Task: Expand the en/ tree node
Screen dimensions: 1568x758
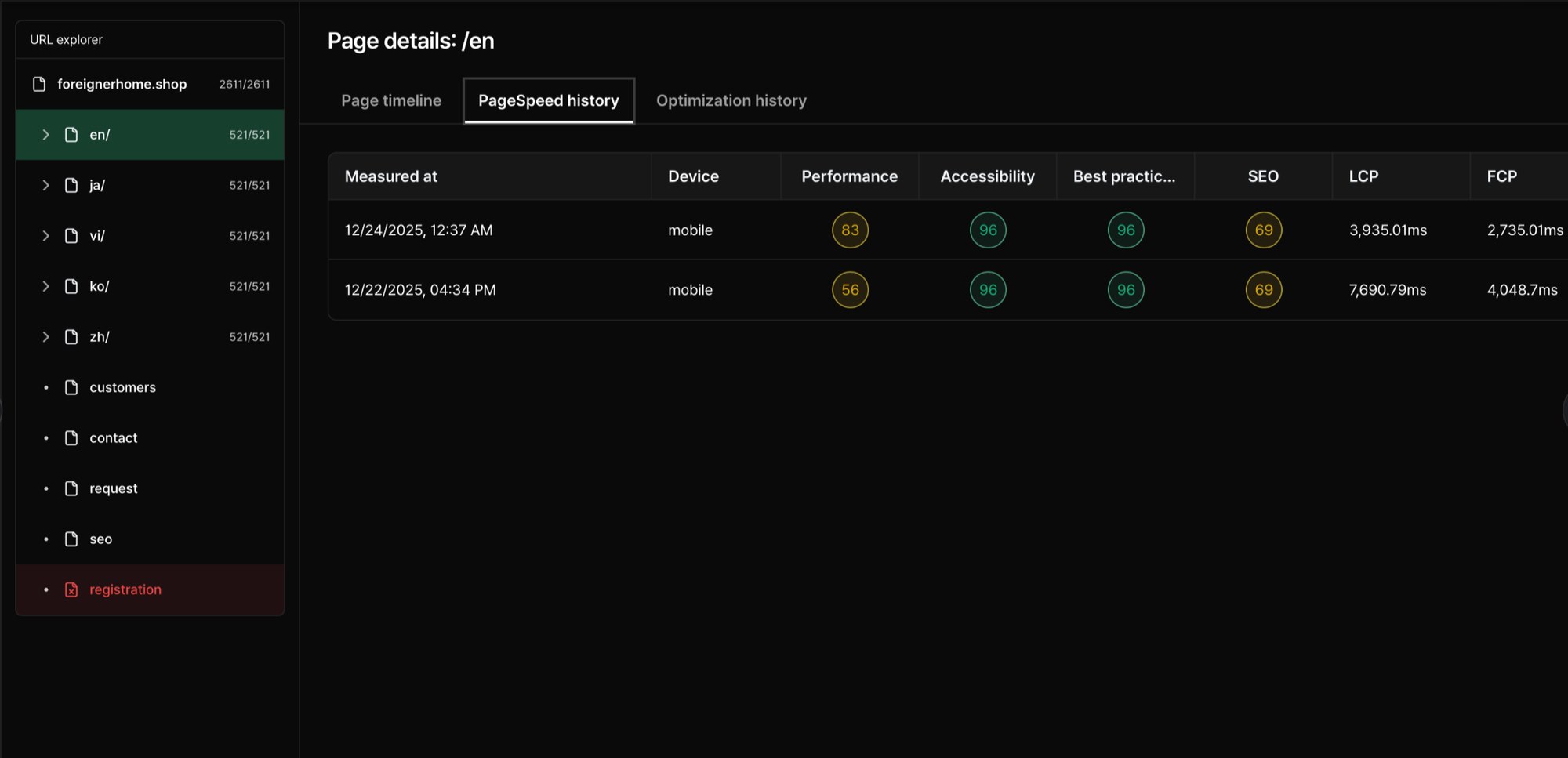Action: [x=45, y=135]
